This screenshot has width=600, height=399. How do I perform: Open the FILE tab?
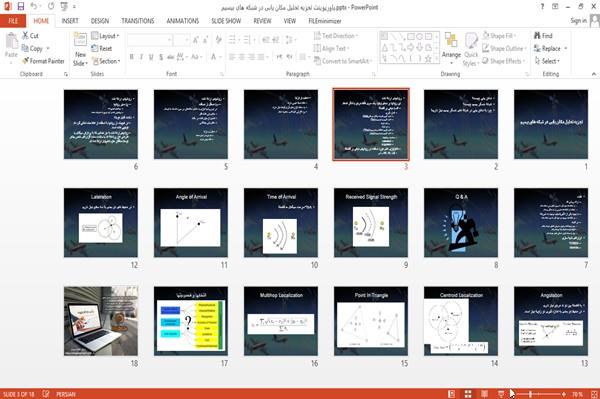click(x=13, y=21)
